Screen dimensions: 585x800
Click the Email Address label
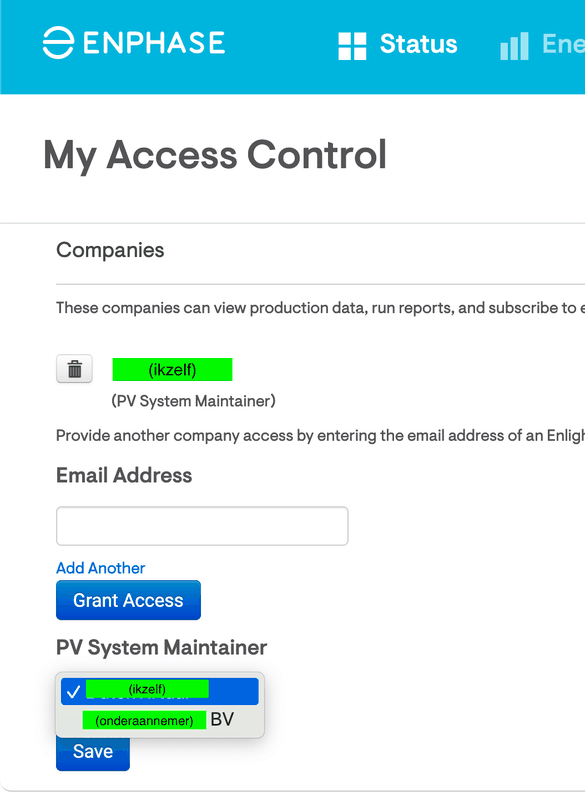(124, 475)
